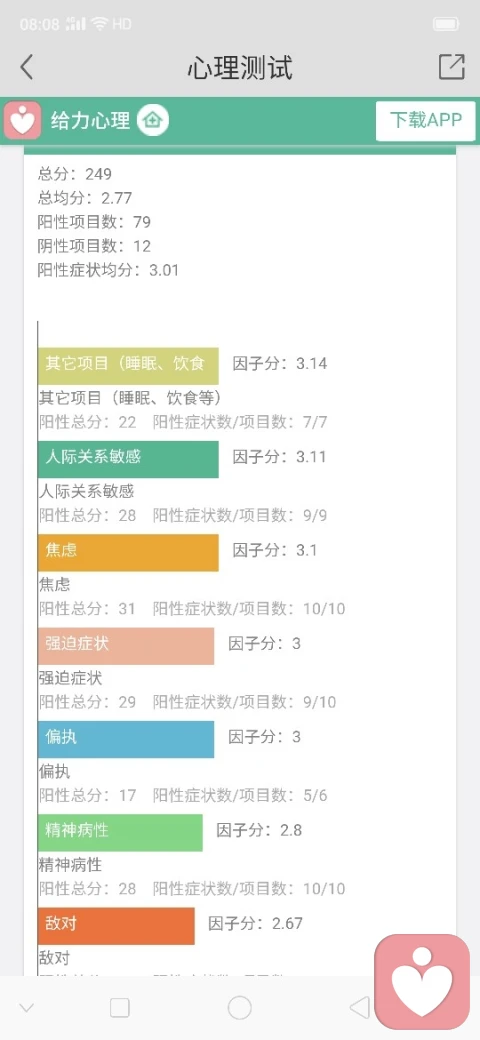
Task: Select the green 人际关系敏感 bar
Action: (x=128, y=459)
